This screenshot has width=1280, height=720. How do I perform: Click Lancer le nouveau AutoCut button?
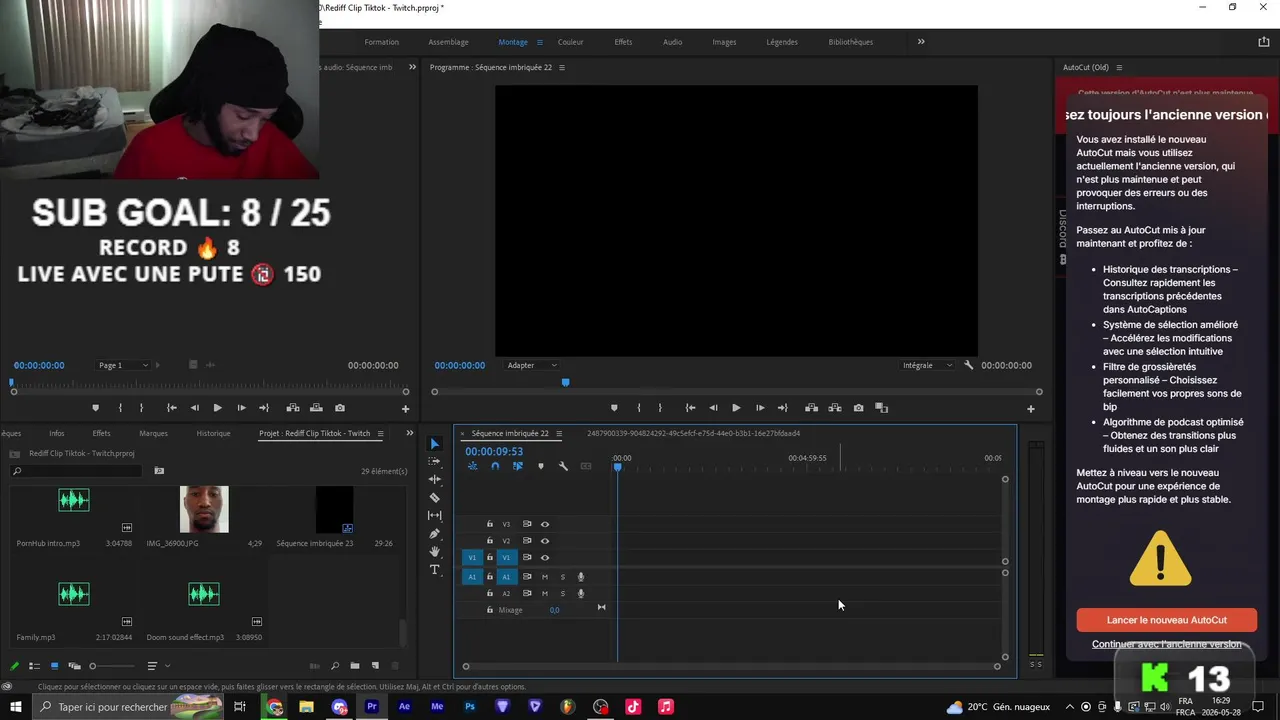[1166, 620]
